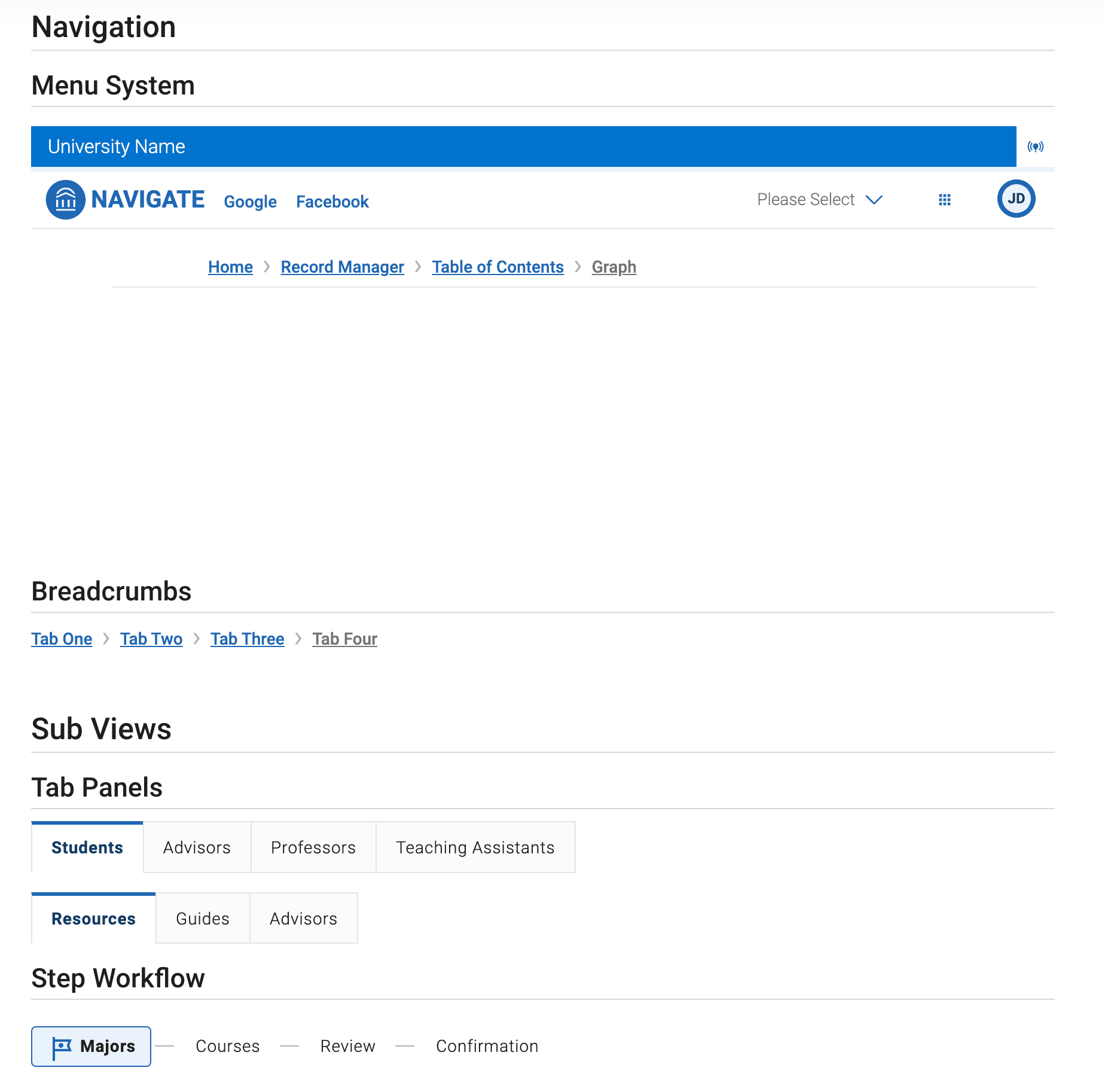Viewport: 1105px width, 1092px height.
Task: Switch to the Professors tab
Action: click(x=313, y=847)
